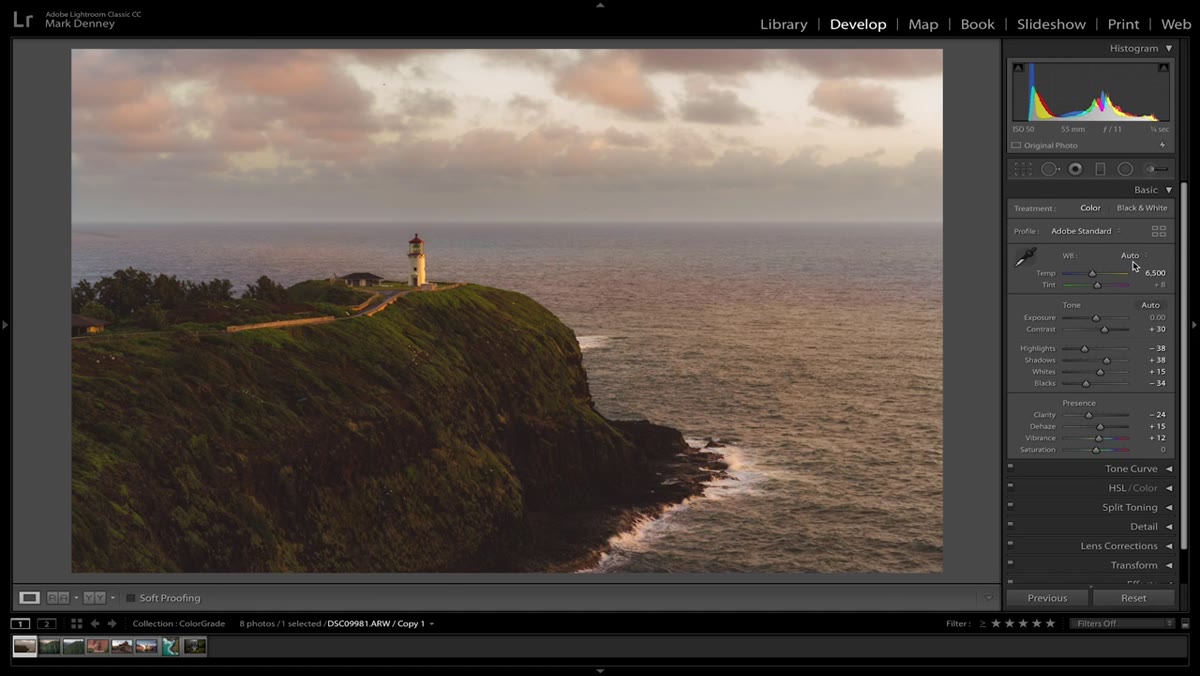The height and width of the screenshot is (676, 1200).
Task: Expand the HSL / Color panel
Action: [x=1168, y=488]
